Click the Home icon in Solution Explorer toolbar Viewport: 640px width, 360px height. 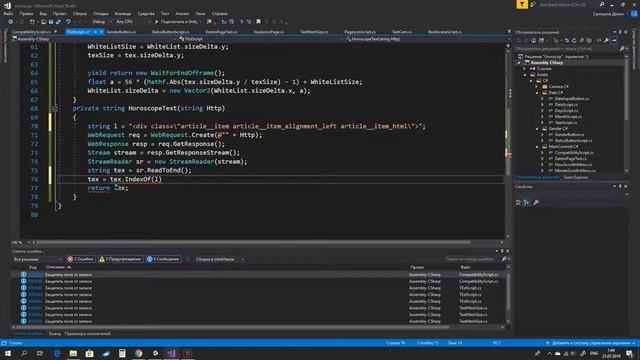tap(533, 40)
